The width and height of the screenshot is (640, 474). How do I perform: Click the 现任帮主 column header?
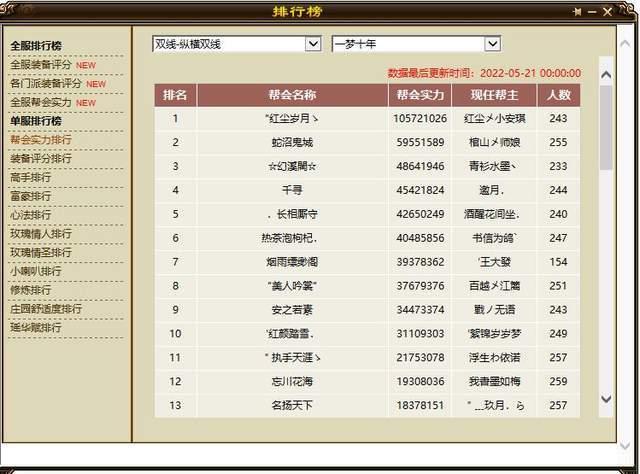point(494,95)
